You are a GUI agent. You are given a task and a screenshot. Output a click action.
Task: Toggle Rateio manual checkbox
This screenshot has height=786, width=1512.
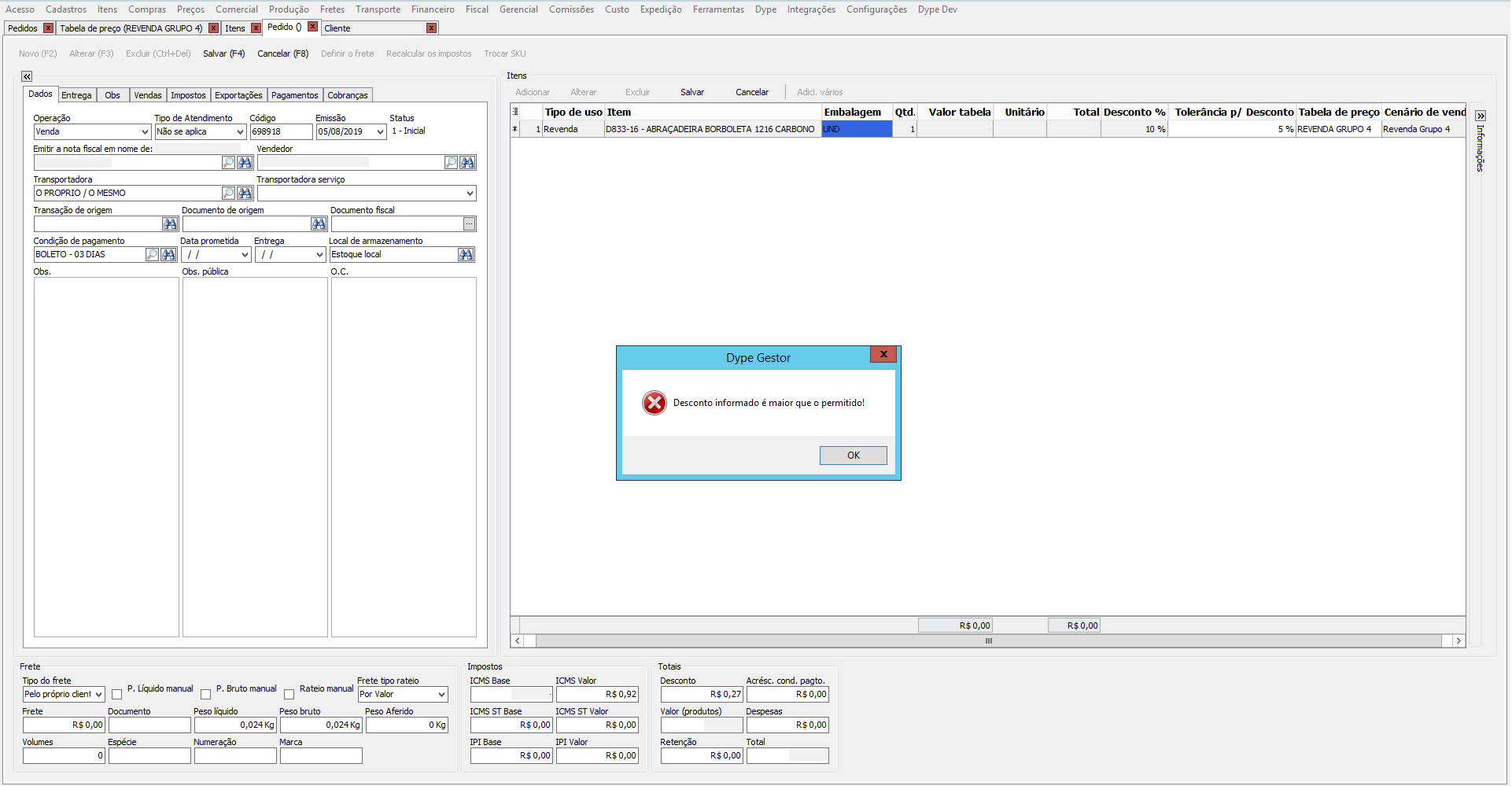tap(289, 695)
